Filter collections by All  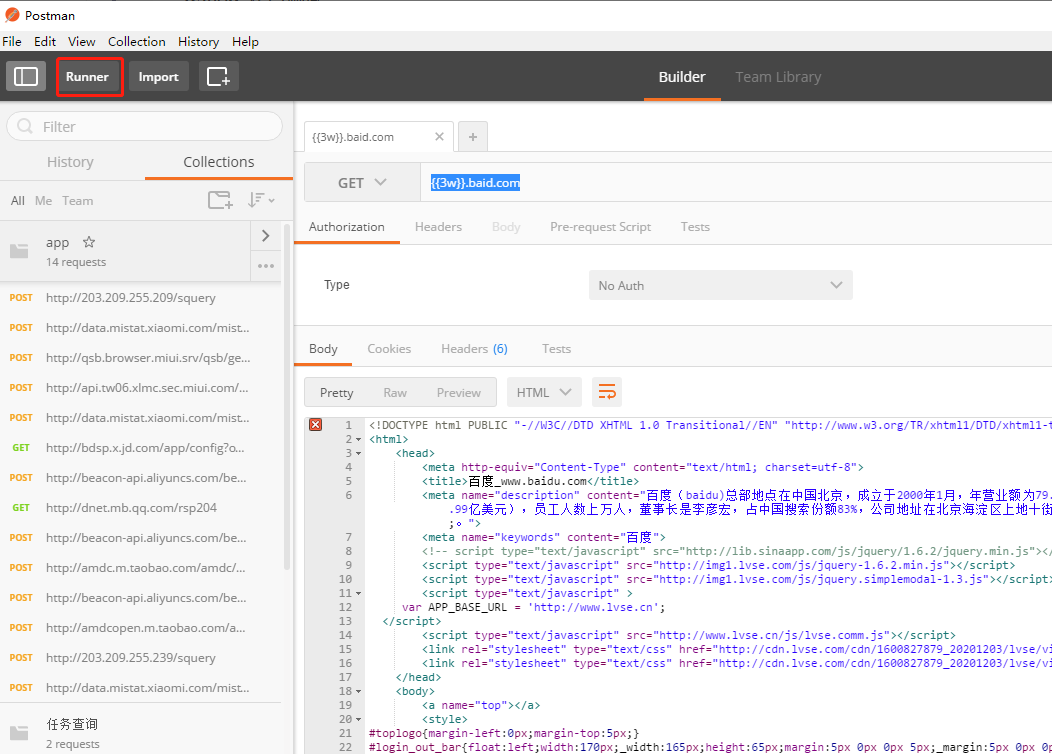point(17,201)
